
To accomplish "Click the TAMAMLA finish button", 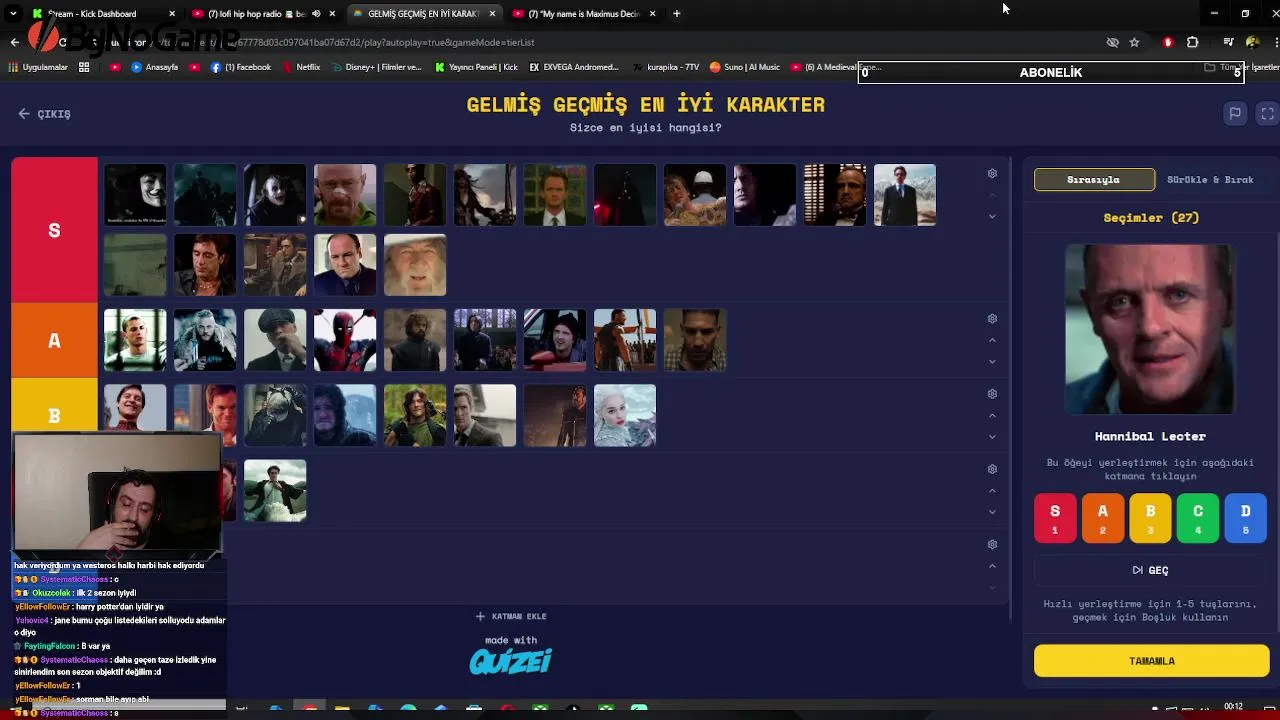I will (1151, 661).
